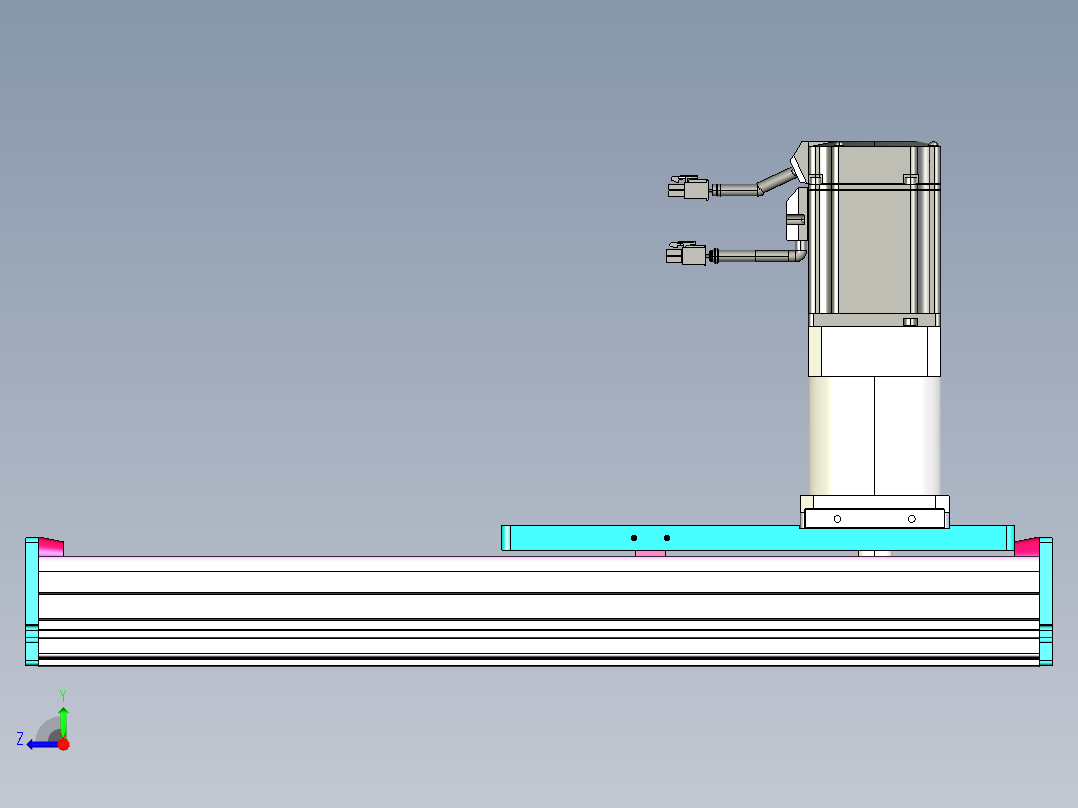
Task: Select the right pink bumper stop
Action: coord(1027,547)
